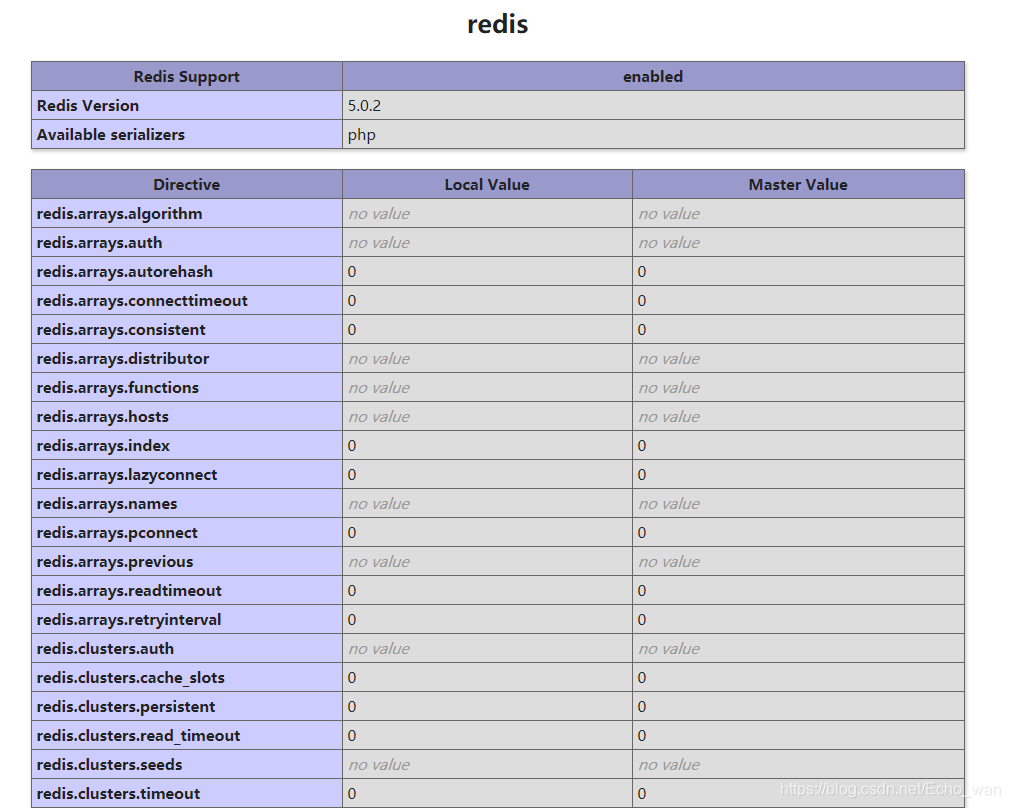The height and width of the screenshot is (808, 1010).
Task: Click local value of redis.arrays.distributor
Action: point(379,359)
